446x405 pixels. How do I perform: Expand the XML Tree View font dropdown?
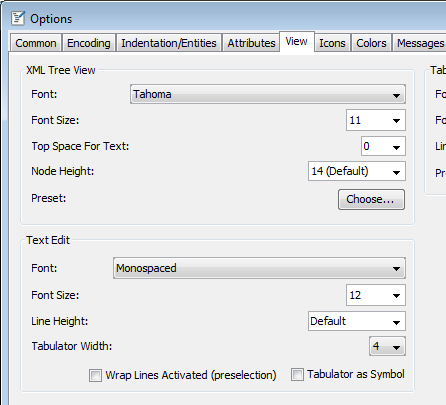tap(268, 94)
